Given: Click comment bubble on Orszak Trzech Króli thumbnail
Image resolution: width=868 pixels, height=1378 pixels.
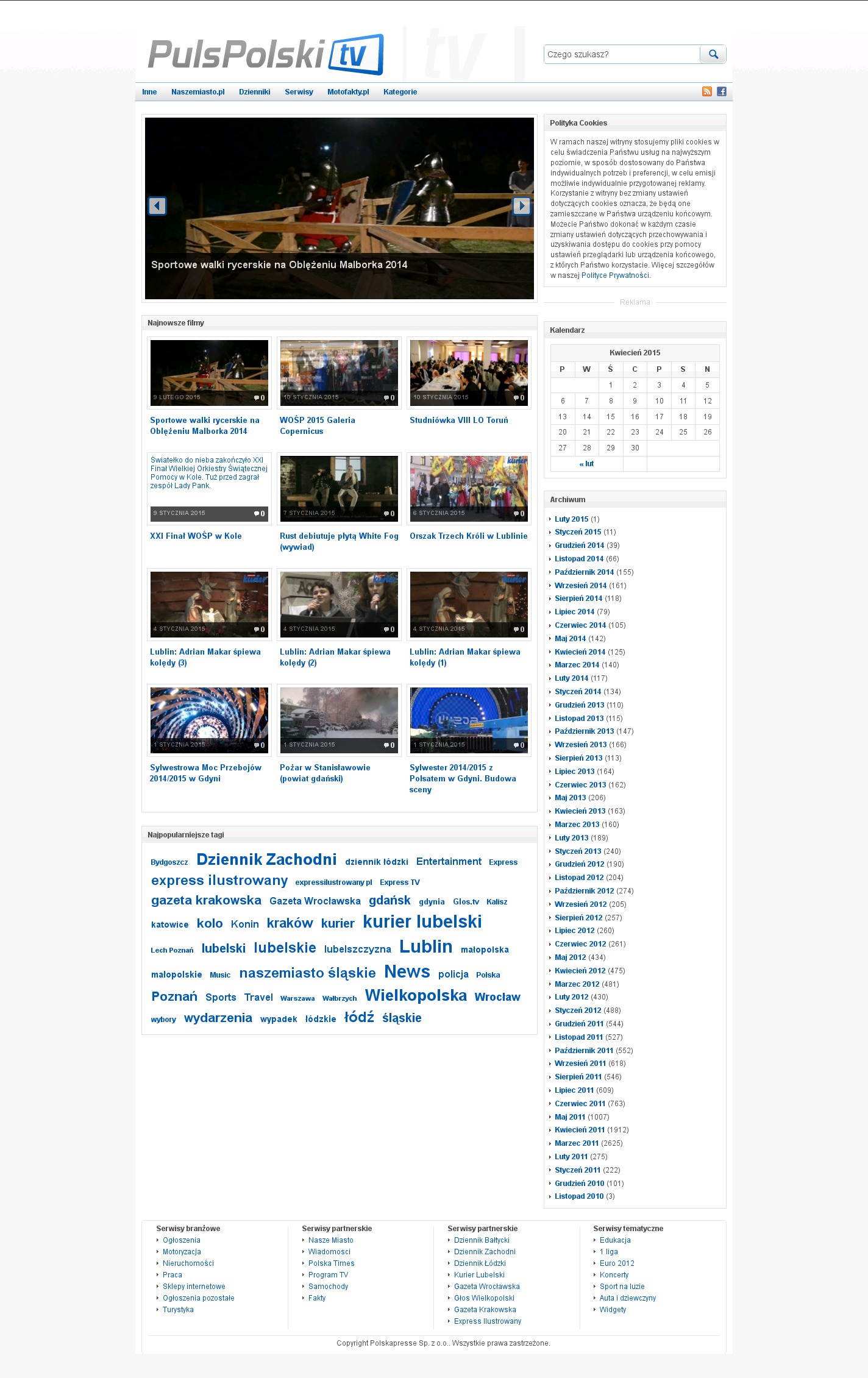Looking at the screenshot, I should click(x=518, y=514).
